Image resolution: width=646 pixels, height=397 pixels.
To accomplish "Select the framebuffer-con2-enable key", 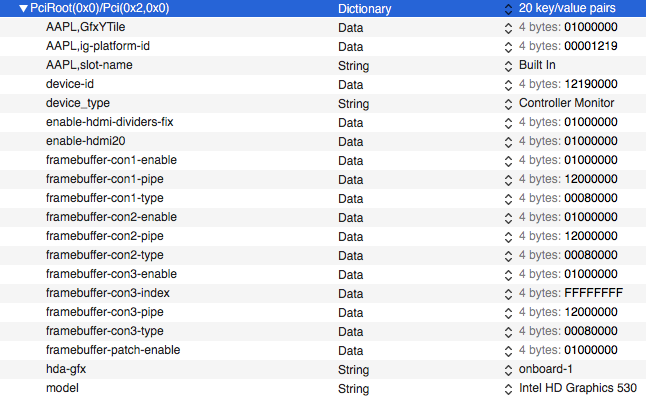I will tap(111, 217).
